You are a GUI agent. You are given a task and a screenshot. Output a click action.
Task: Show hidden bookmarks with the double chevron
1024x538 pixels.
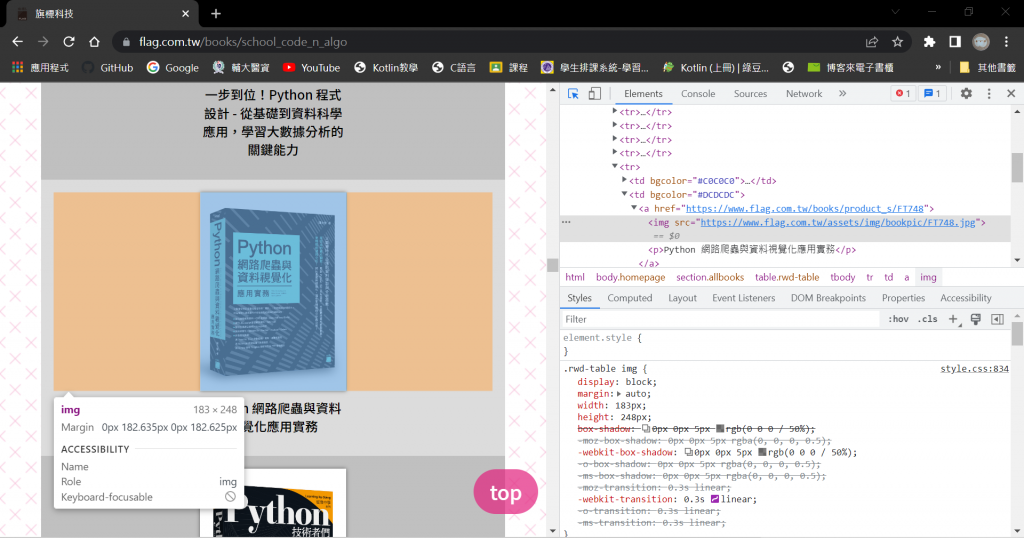coord(938,67)
